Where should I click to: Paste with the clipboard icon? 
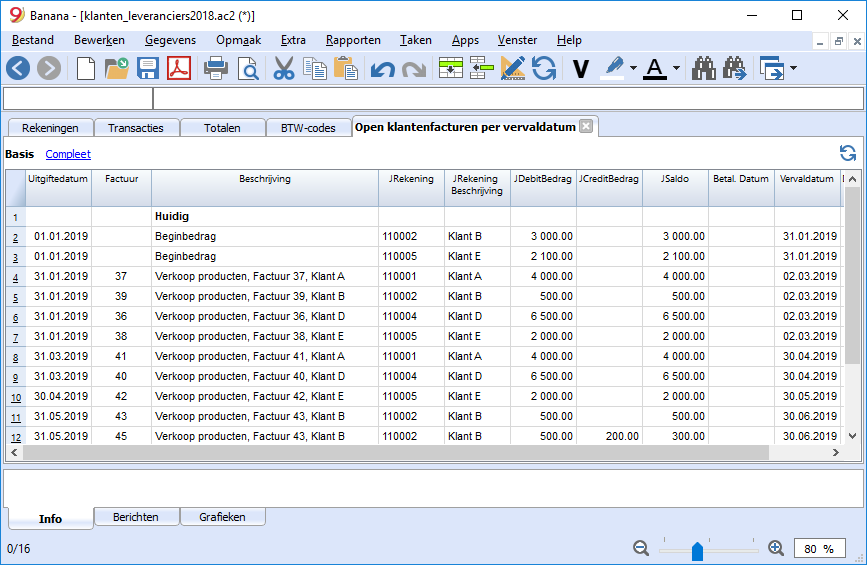pos(346,69)
